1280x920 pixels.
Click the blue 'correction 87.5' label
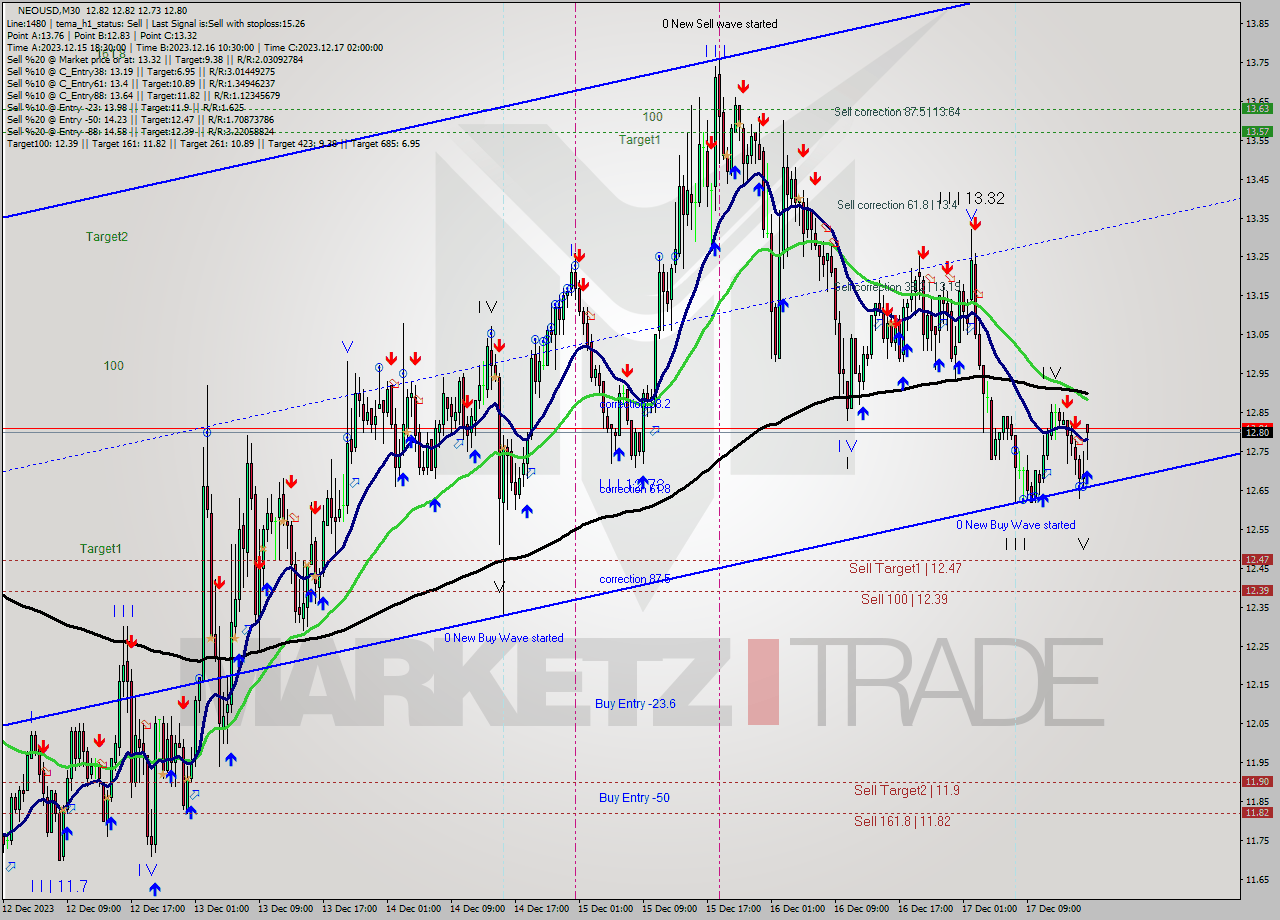(x=635, y=579)
